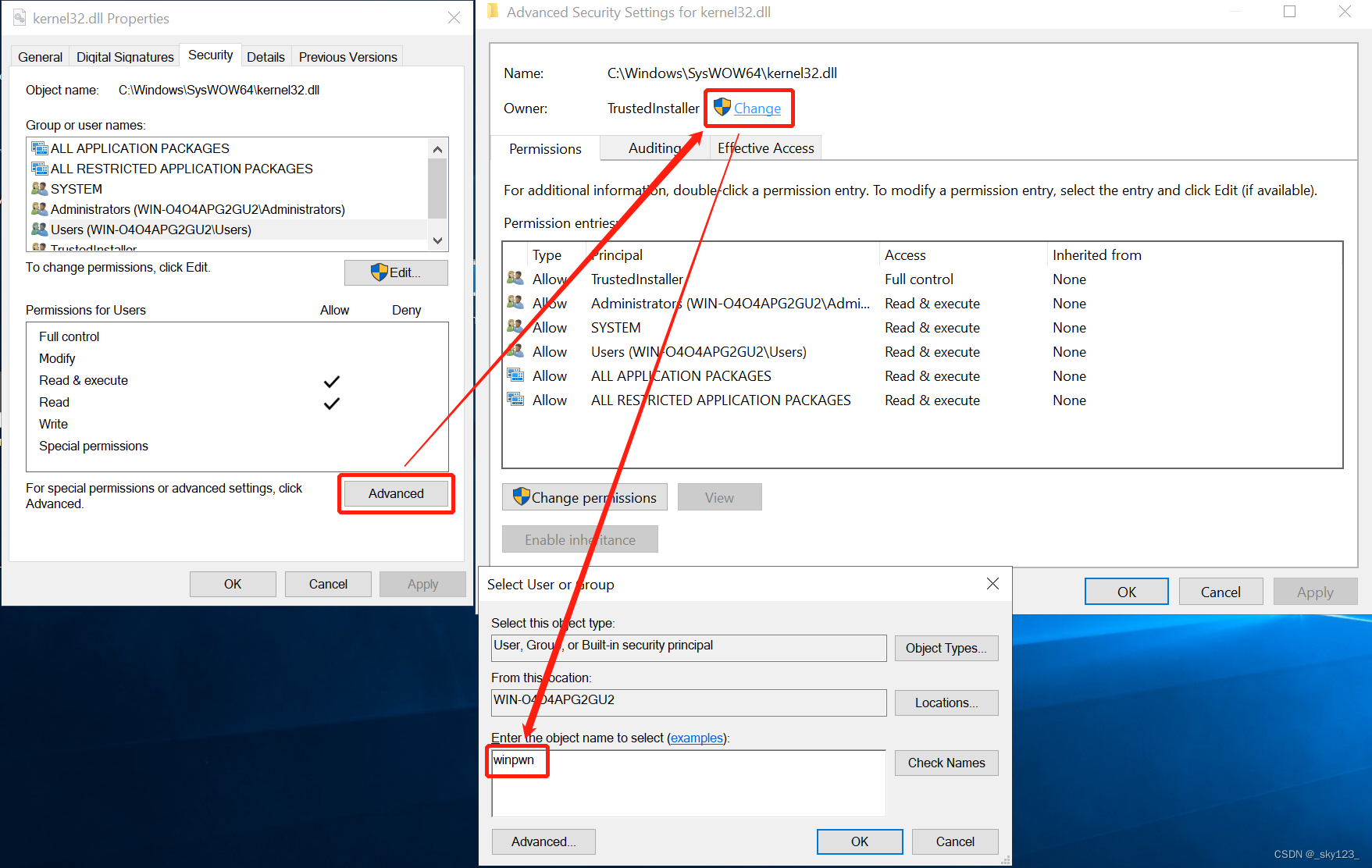
Task: Open the examples hyperlink
Action: [696, 738]
